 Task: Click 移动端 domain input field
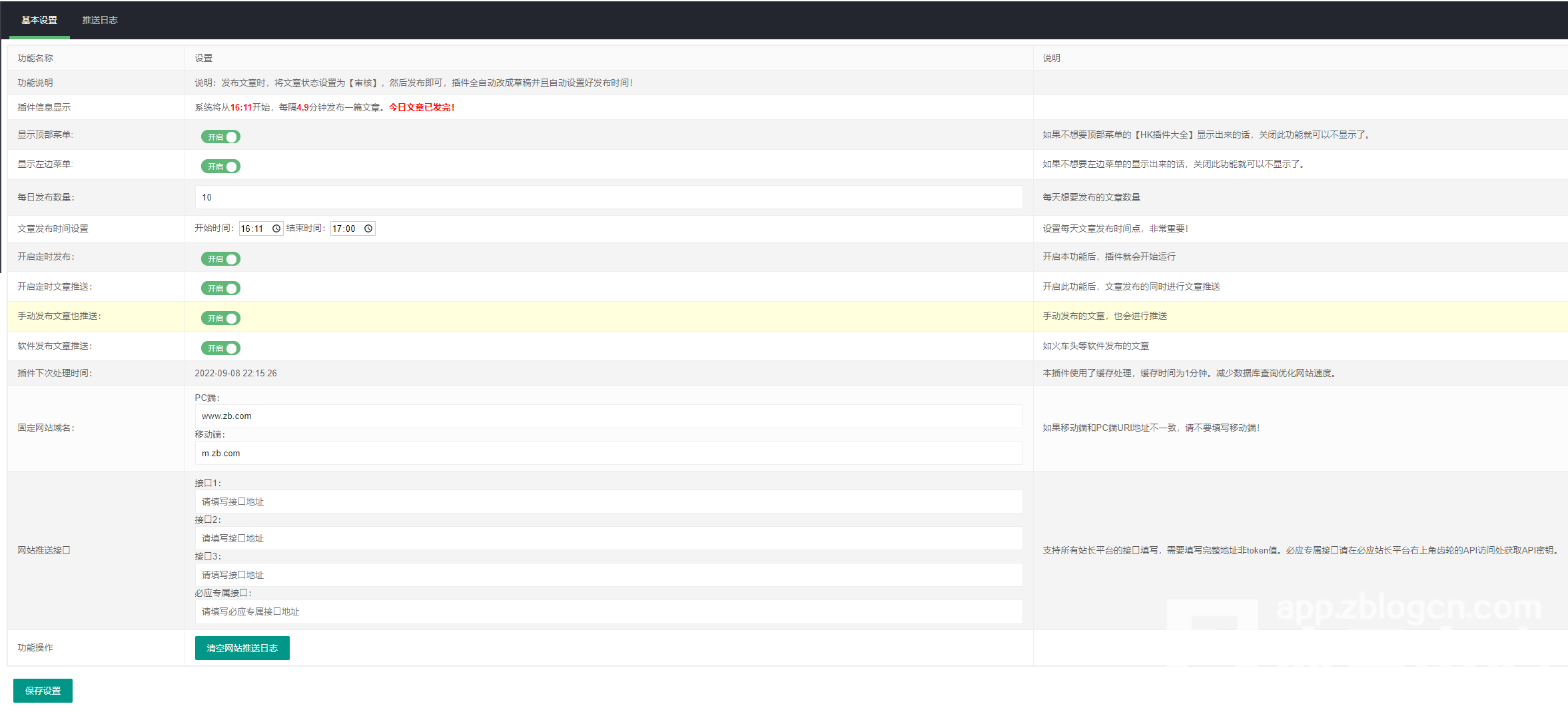tap(608, 454)
